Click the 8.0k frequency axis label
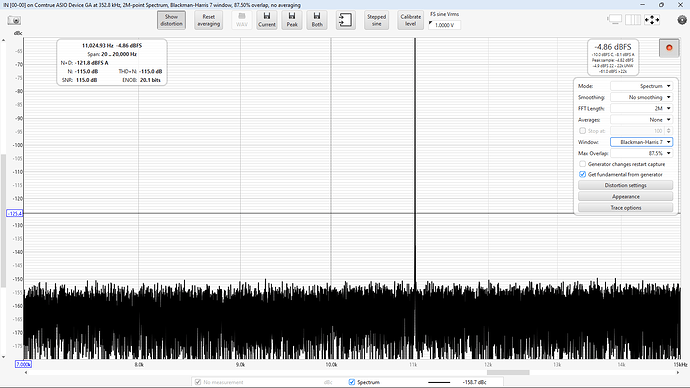Screen dimensions: 690x388 [x=139, y=365]
